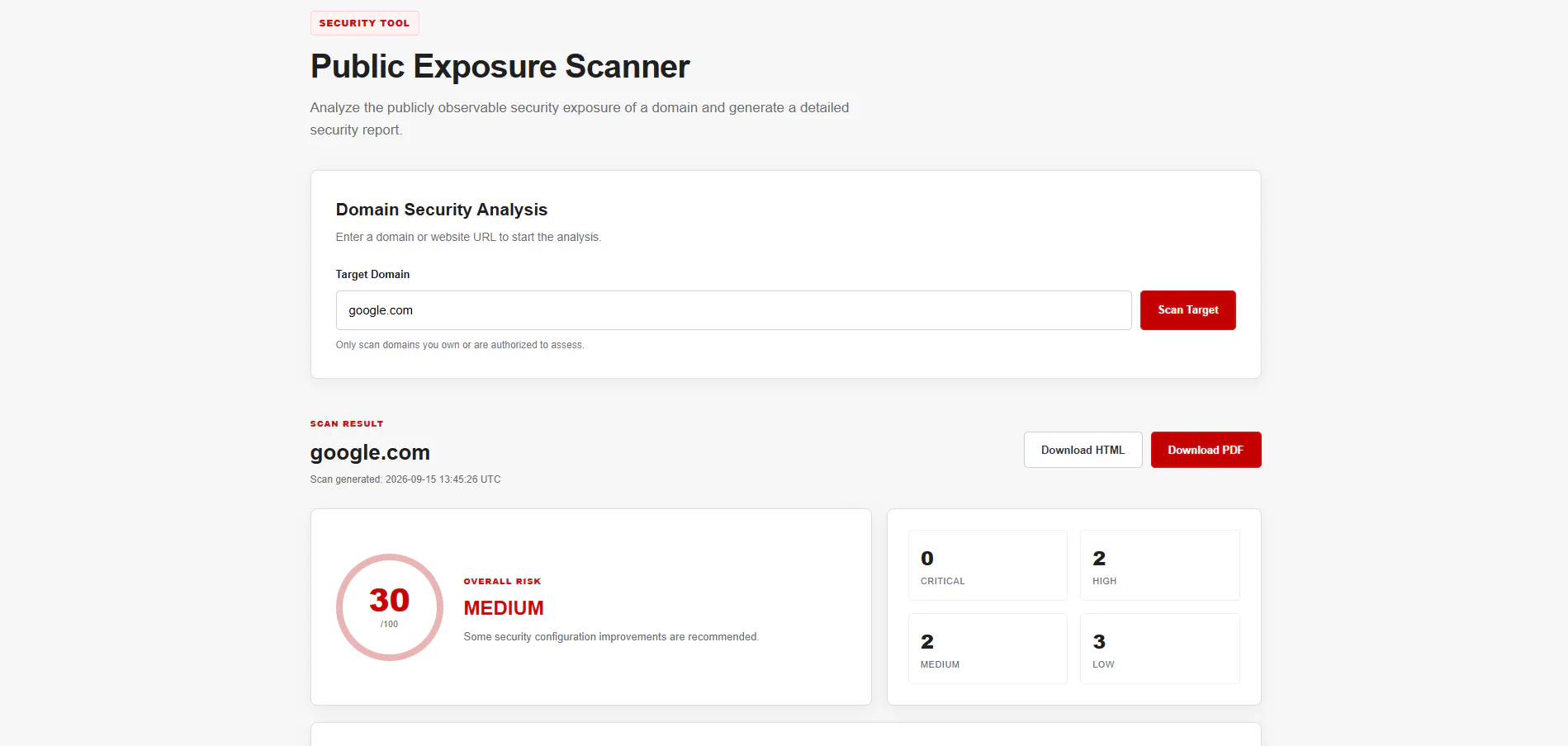Click the Target Domain field label
This screenshot has width=1568, height=746.
[372, 274]
